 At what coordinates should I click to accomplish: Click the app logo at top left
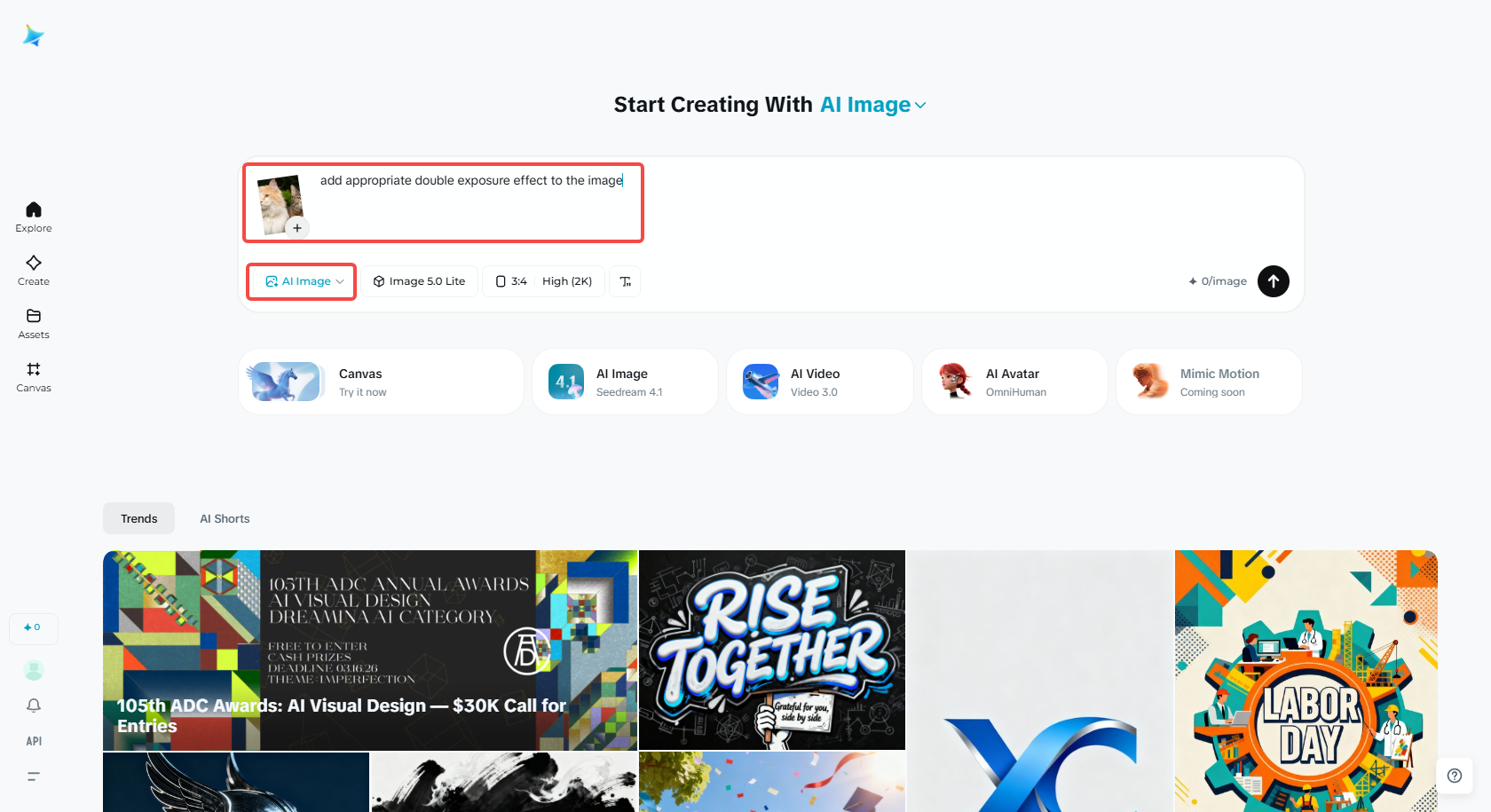click(x=33, y=35)
